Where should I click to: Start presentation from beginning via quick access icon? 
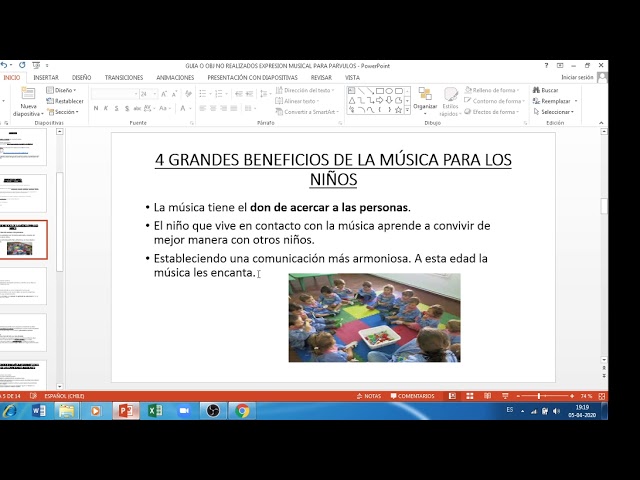click(x=36, y=65)
